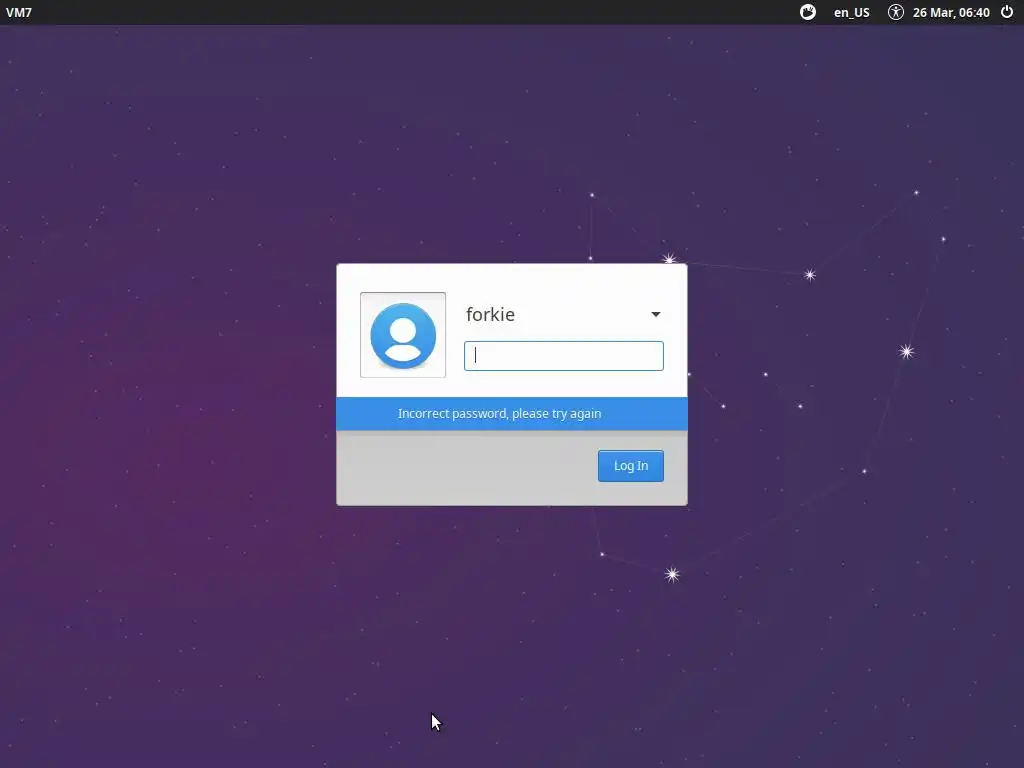The image size is (1024, 768).
Task: Open the accessibility menu icon
Action: [895, 12]
